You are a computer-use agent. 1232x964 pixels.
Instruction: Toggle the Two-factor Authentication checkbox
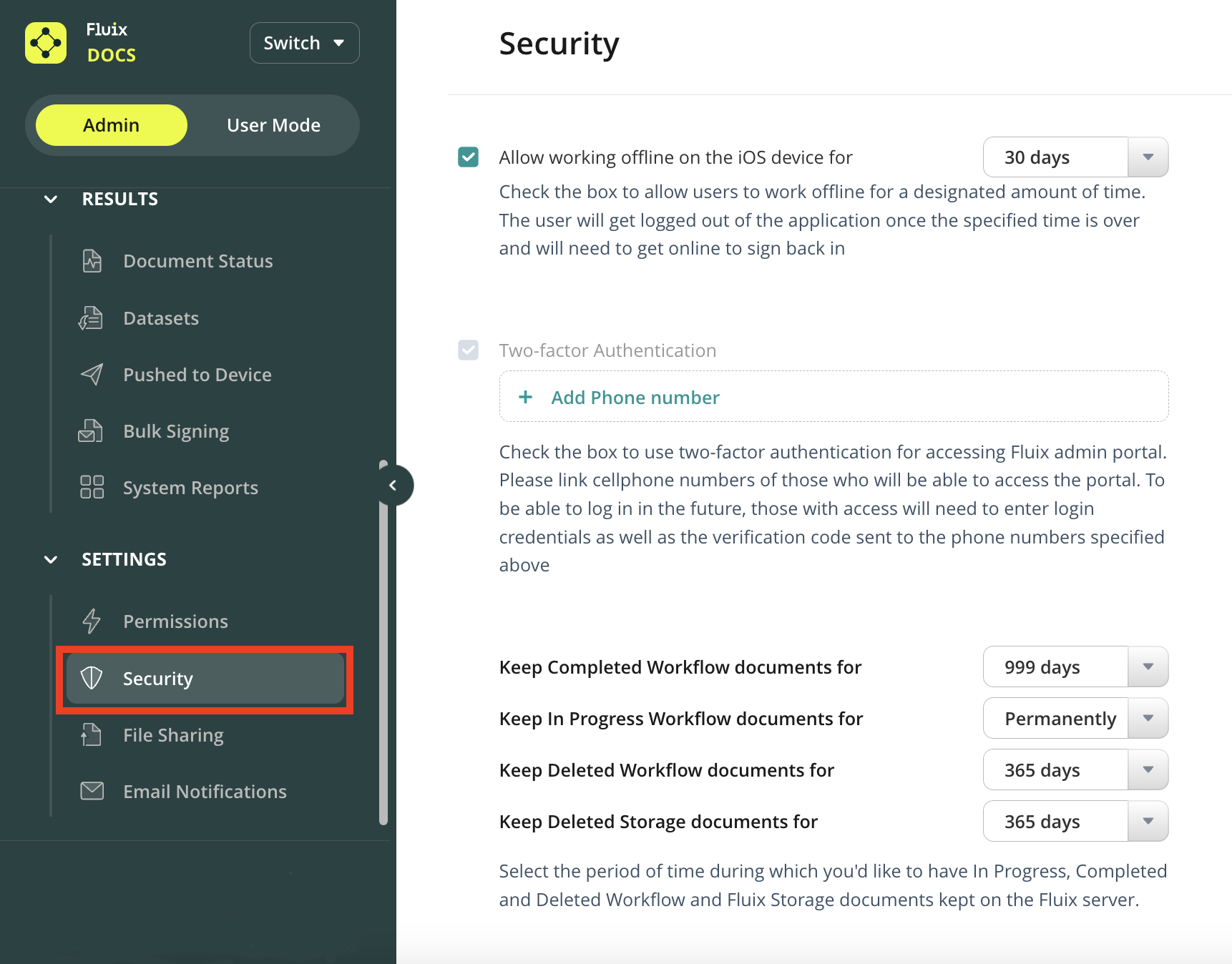[469, 350]
